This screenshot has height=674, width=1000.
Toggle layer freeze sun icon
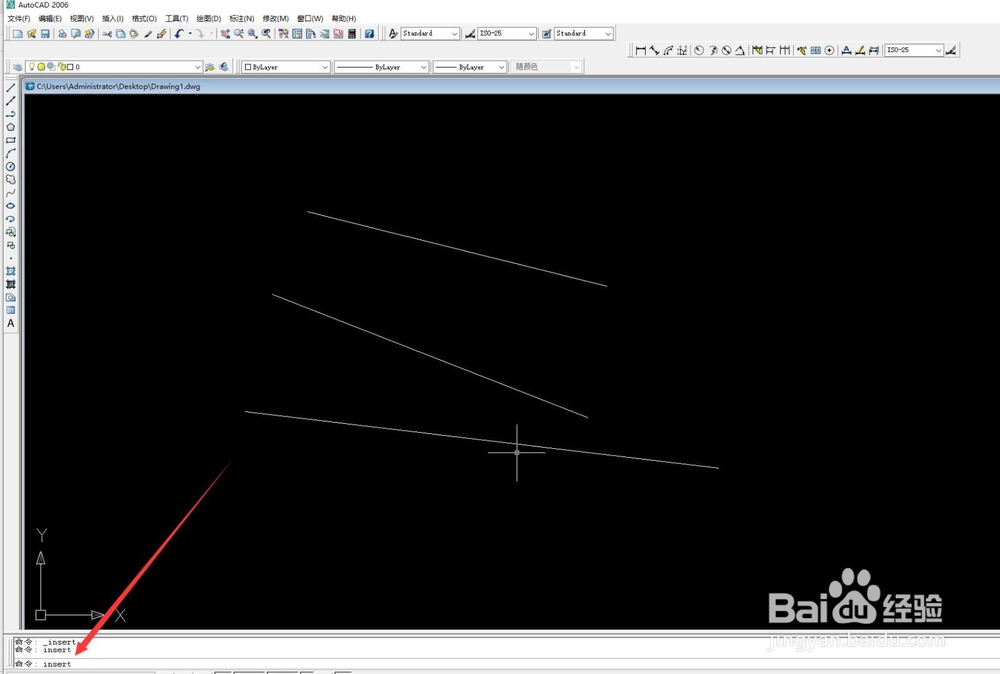tap(41, 66)
